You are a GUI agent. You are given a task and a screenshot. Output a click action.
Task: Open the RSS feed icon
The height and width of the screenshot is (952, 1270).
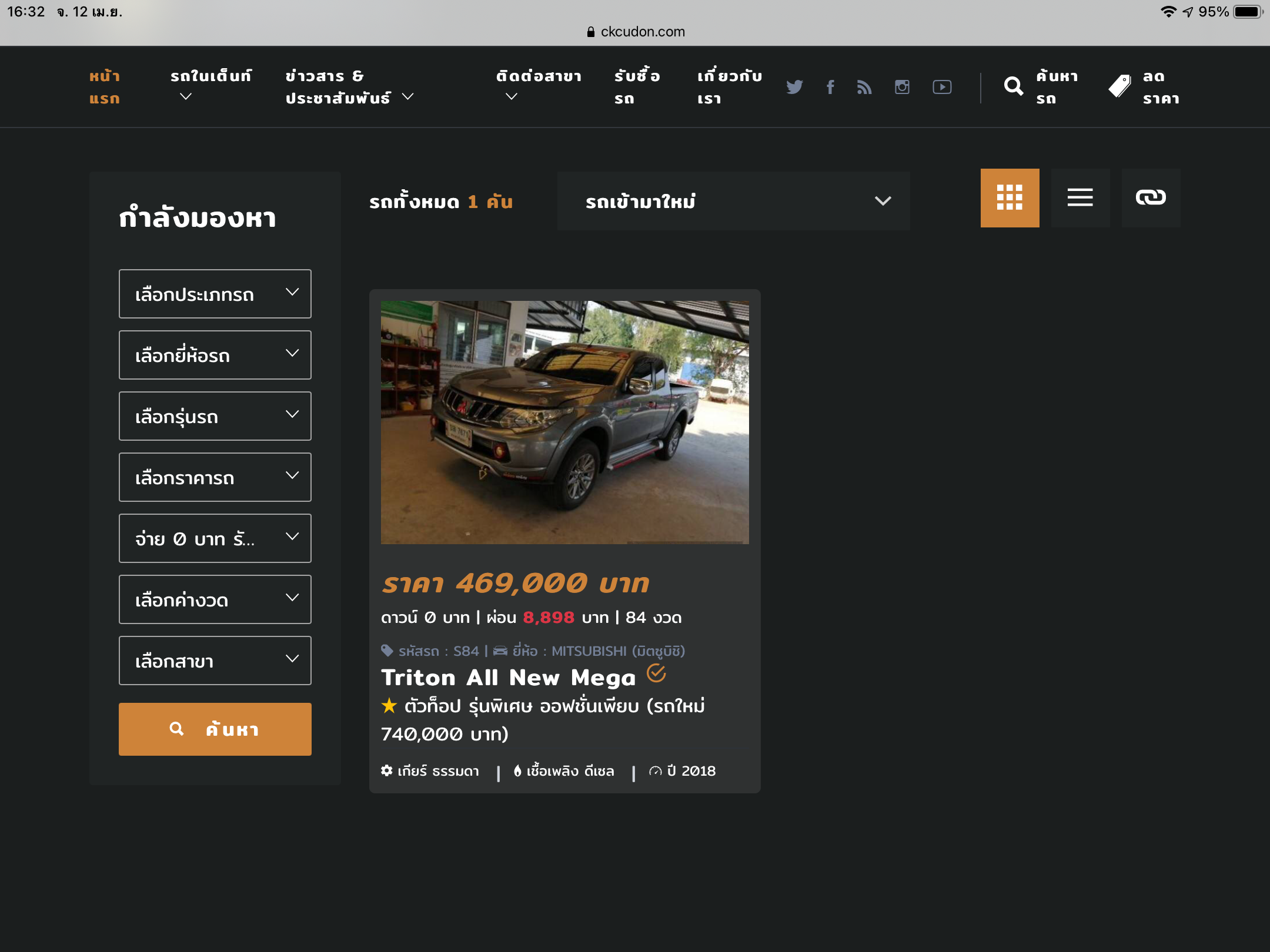(x=864, y=87)
